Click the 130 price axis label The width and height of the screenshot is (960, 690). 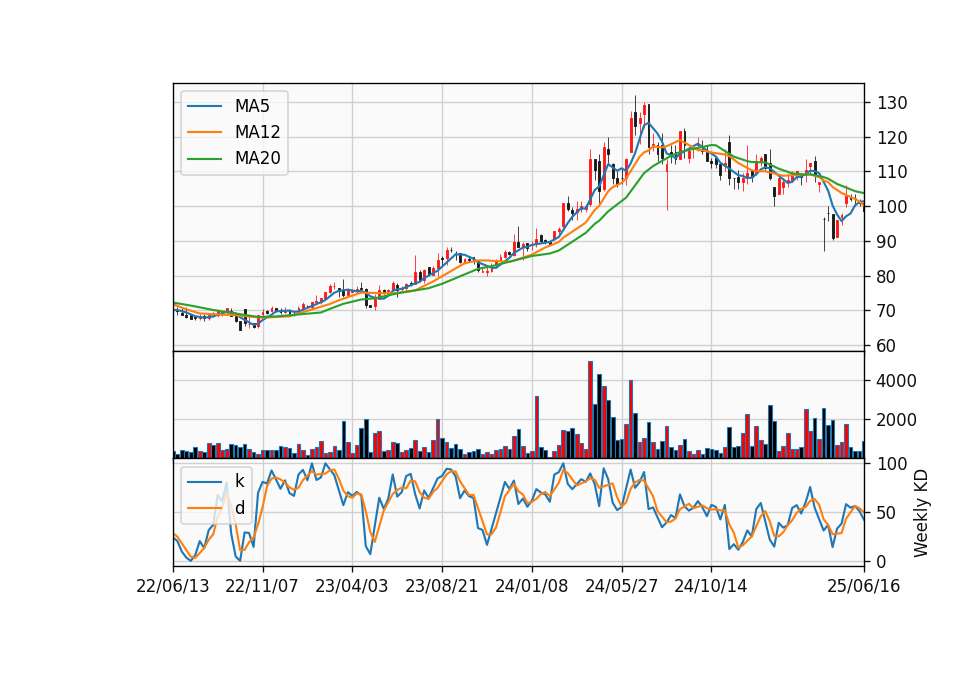coord(892,103)
